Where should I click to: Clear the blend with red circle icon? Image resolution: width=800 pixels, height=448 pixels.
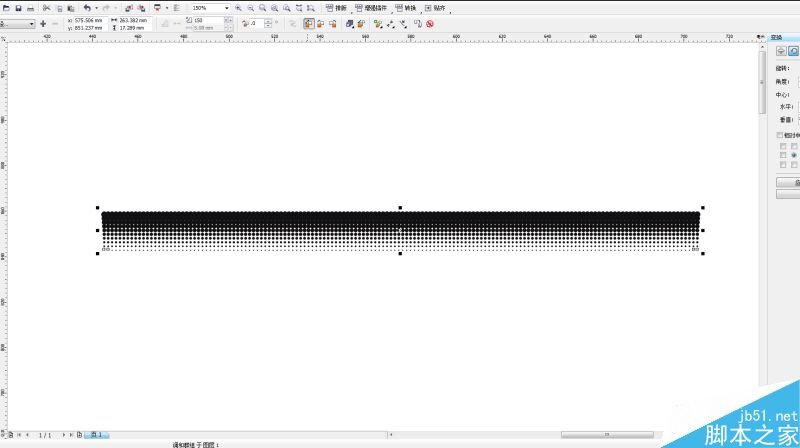click(430, 23)
